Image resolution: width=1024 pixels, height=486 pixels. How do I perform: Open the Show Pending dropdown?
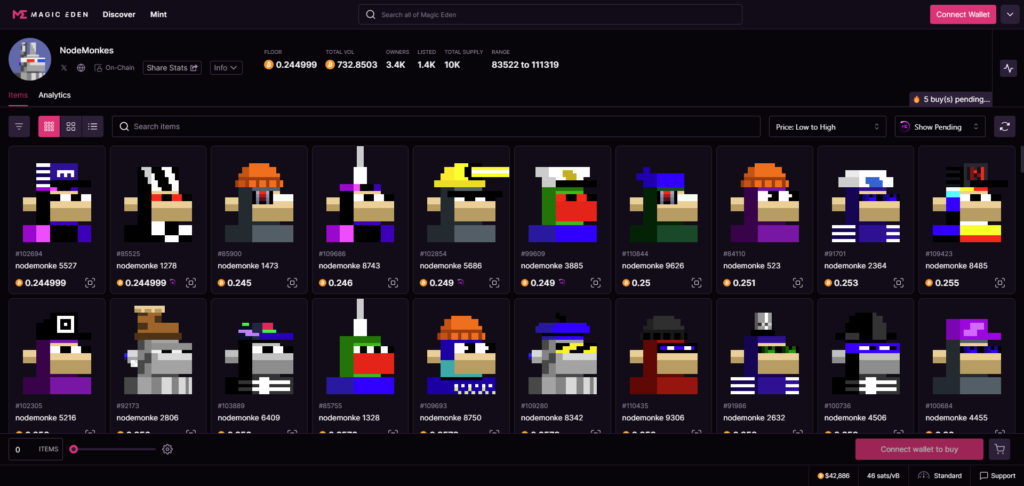tap(940, 127)
